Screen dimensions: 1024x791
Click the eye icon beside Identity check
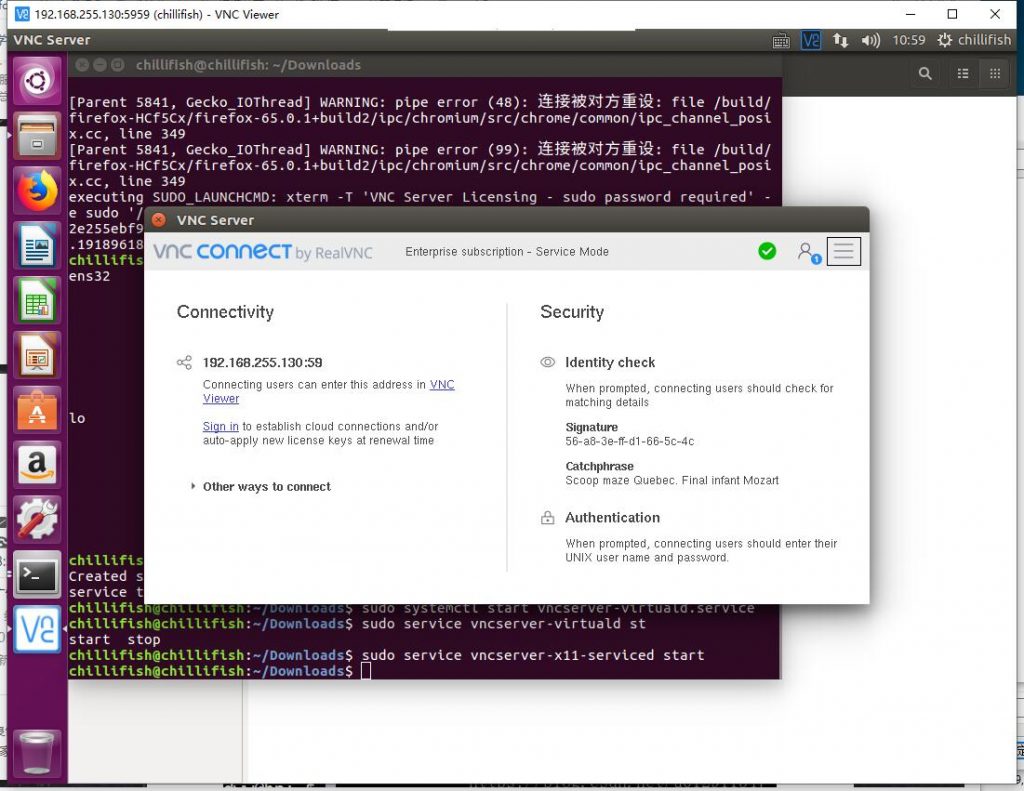(x=547, y=363)
